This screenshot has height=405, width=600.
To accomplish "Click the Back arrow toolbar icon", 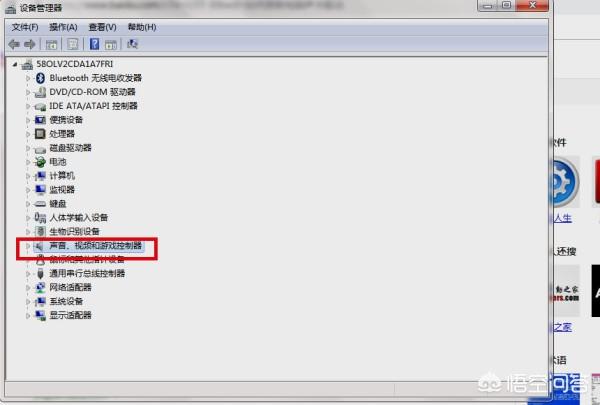I will point(14,44).
